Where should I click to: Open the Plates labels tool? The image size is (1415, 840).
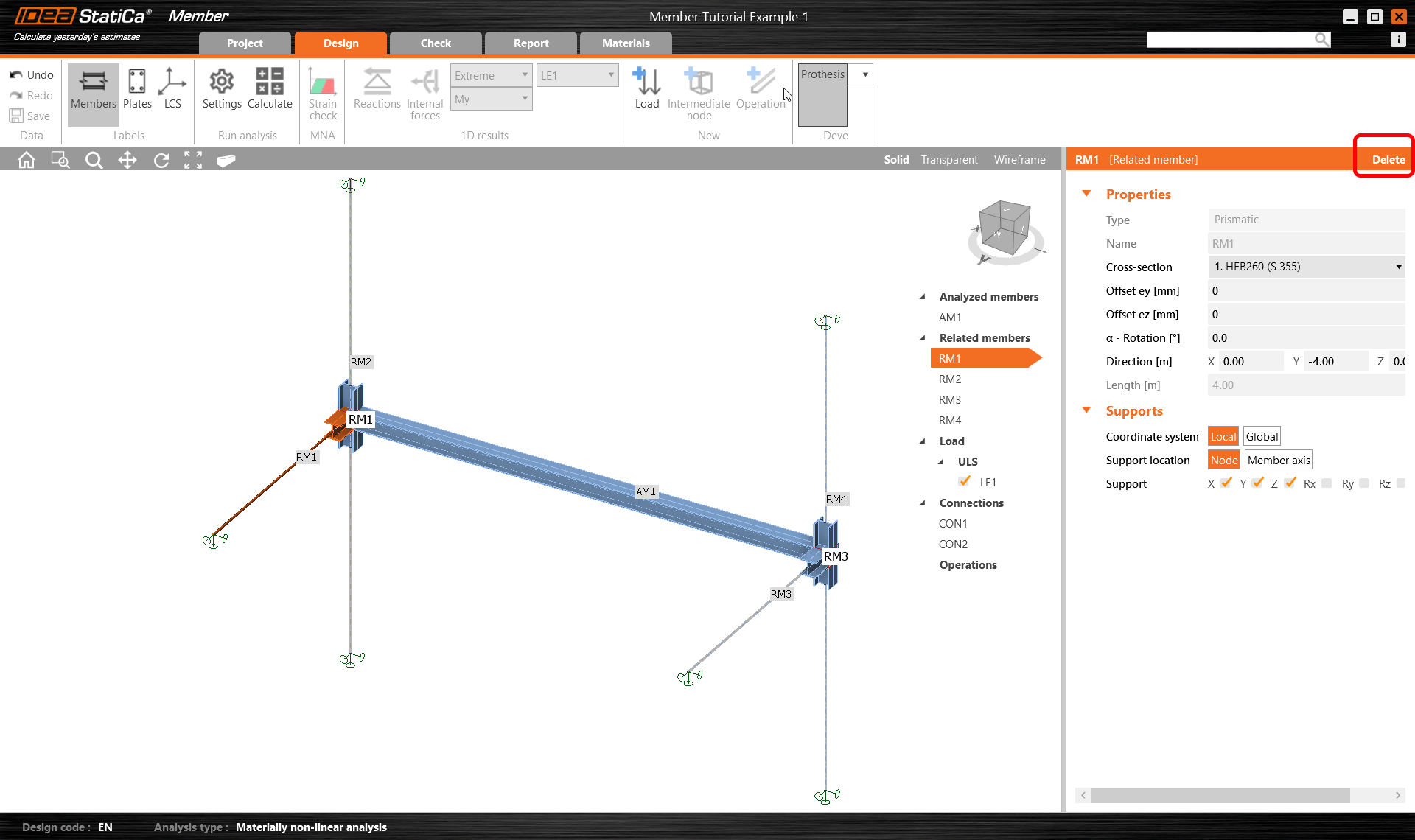(137, 88)
